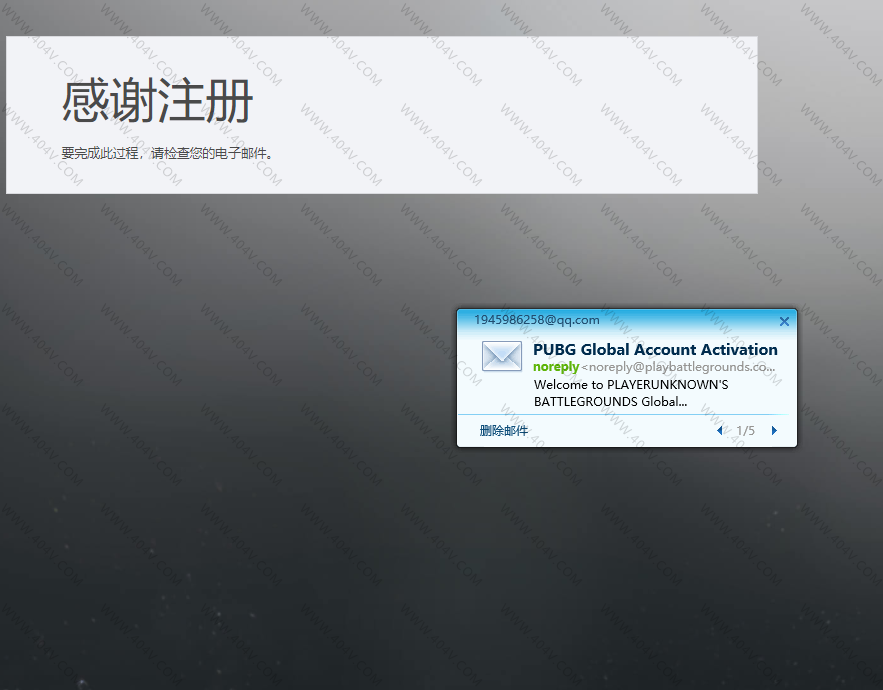Open the Welcome to PLAYERUNKNOWN'S preview text
The height and width of the screenshot is (690, 883).
tap(631, 384)
